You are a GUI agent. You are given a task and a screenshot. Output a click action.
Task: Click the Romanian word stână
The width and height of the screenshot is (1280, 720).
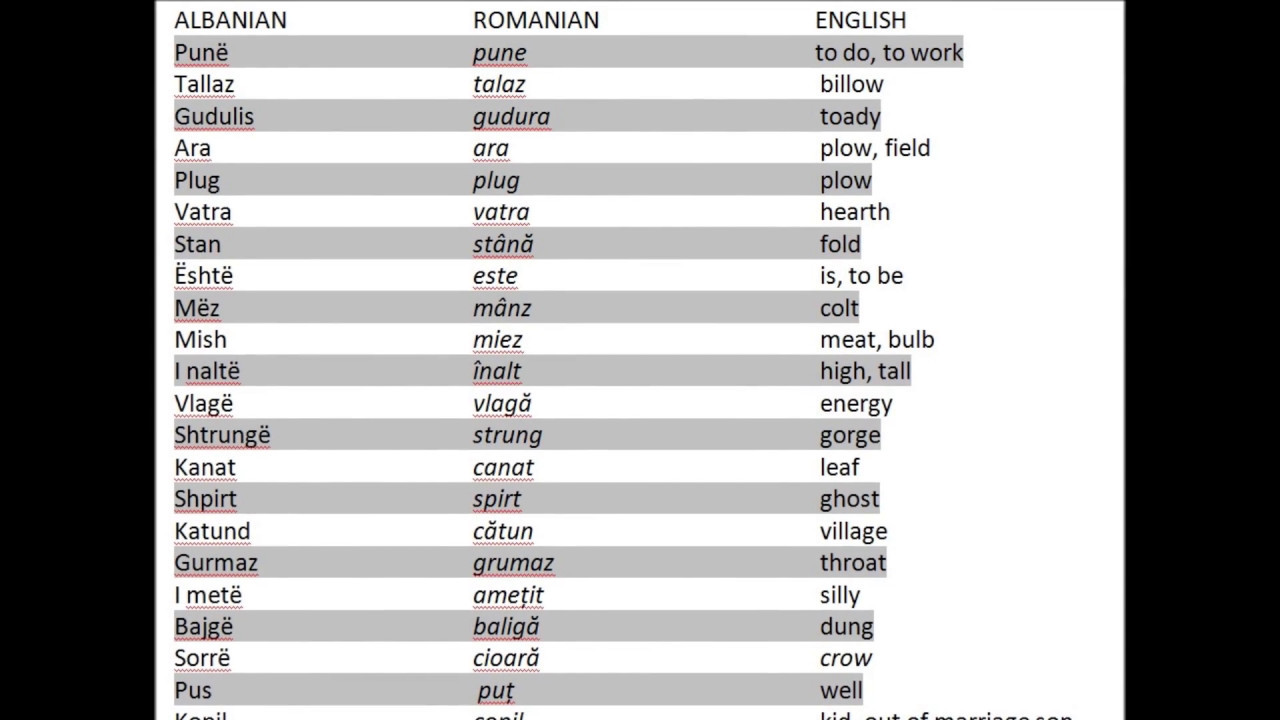click(503, 244)
